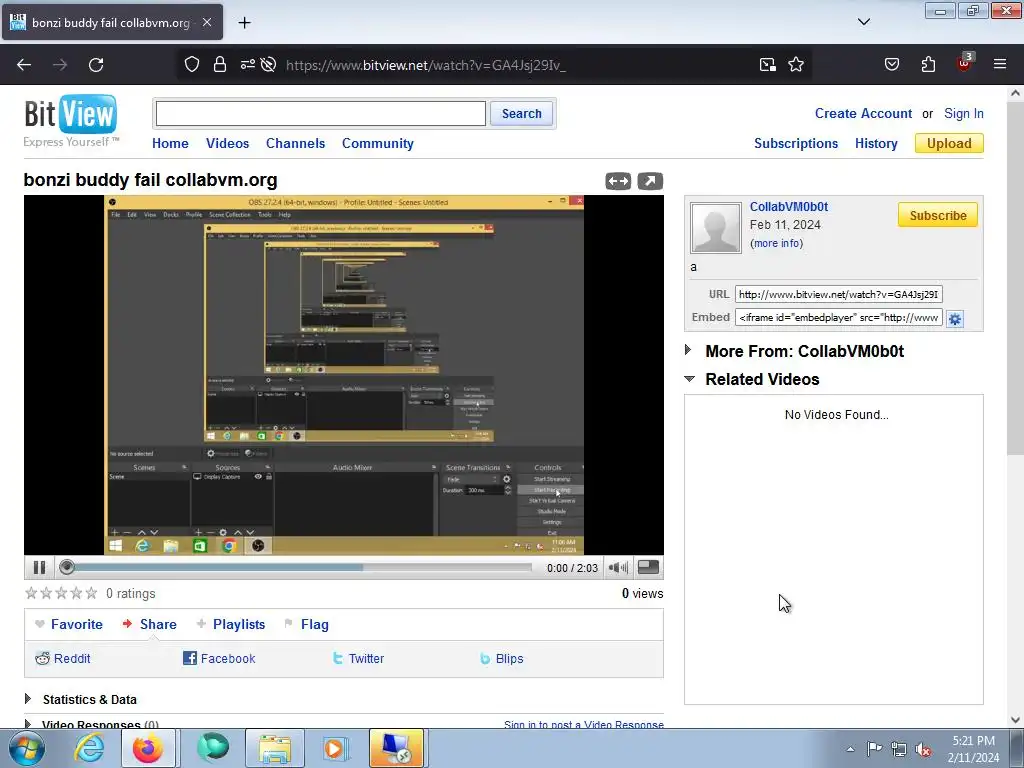Show hidden system tray icons arrow
Screen dimensions: 1024x768
[x=850, y=749]
